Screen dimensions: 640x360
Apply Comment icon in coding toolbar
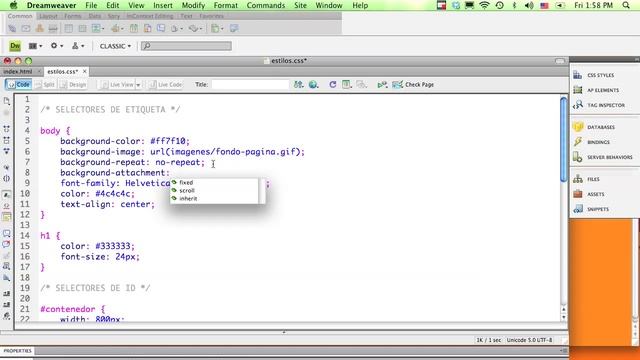click(x=7, y=233)
